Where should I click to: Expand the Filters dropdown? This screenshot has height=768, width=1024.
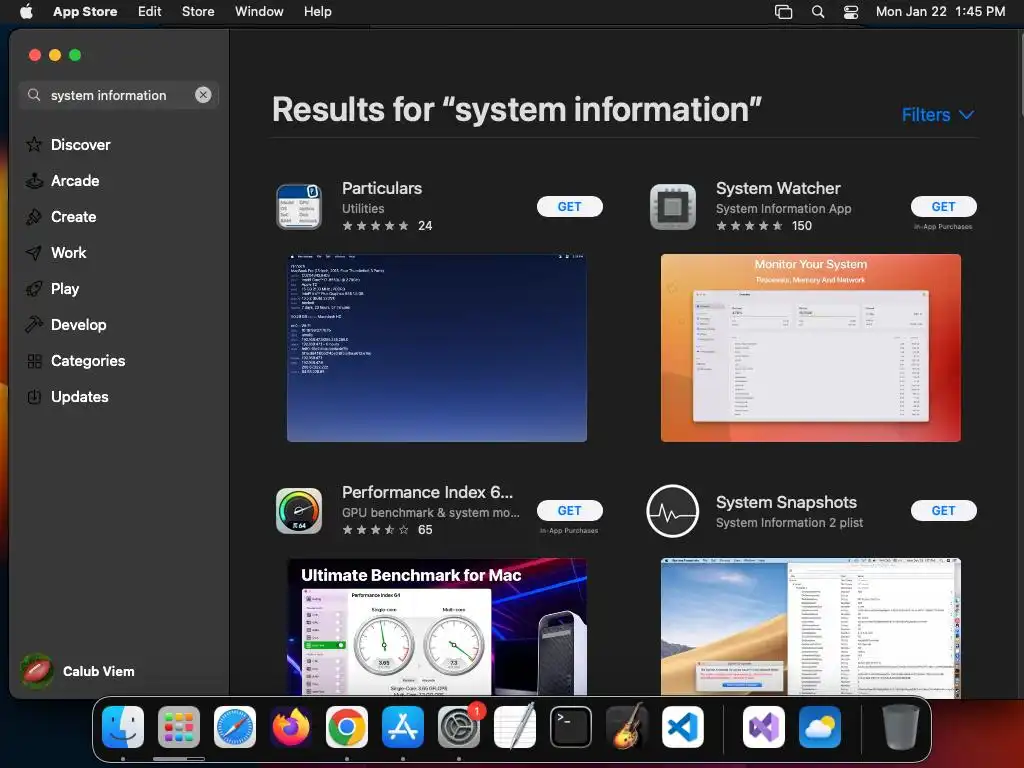click(x=937, y=115)
